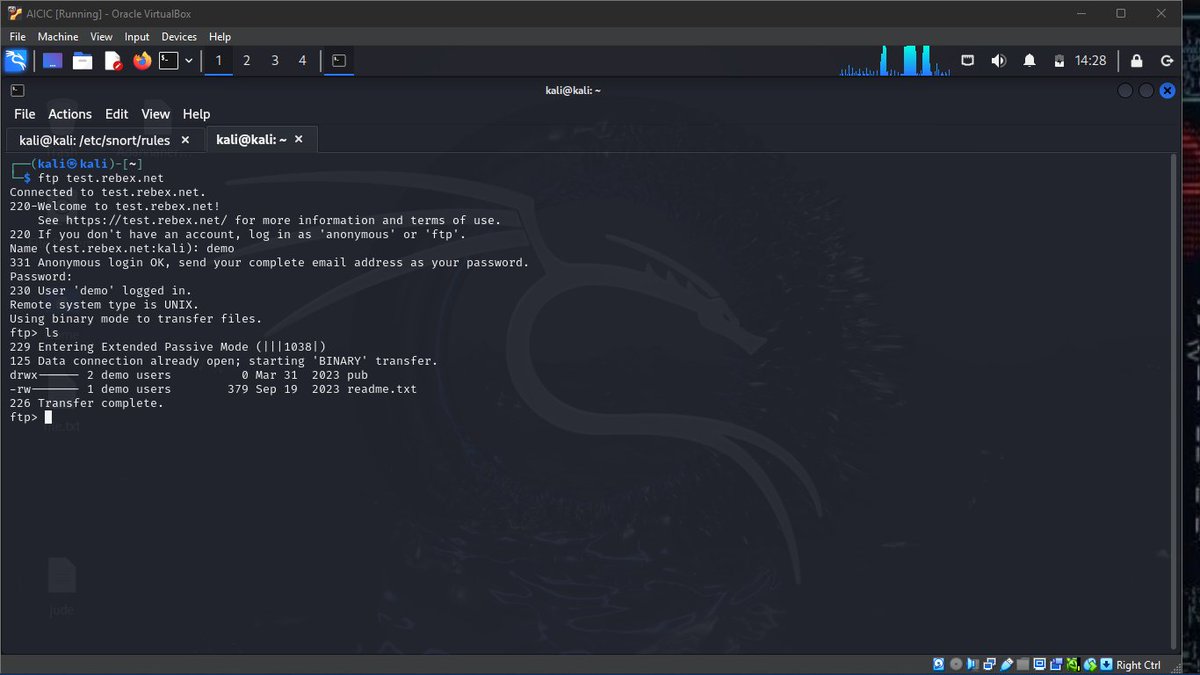
Task: Open the Kali applications menu dragon icon
Action: (16, 61)
